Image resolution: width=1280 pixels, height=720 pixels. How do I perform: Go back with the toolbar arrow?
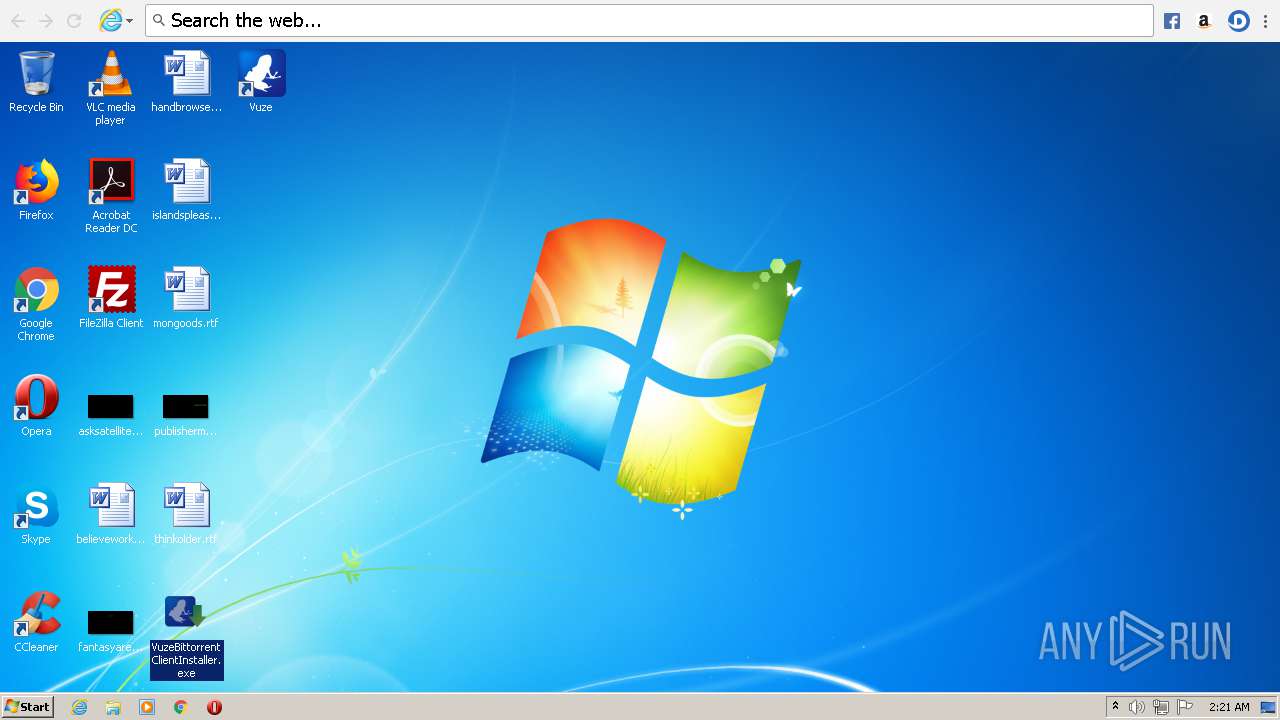coord(18,20)
